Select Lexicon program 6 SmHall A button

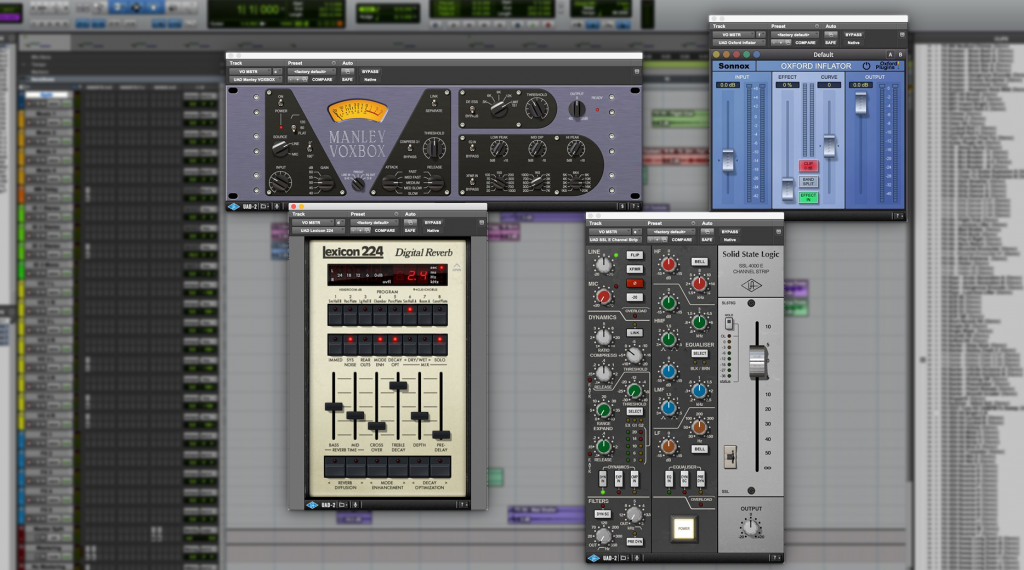click(x=410, y=313)
